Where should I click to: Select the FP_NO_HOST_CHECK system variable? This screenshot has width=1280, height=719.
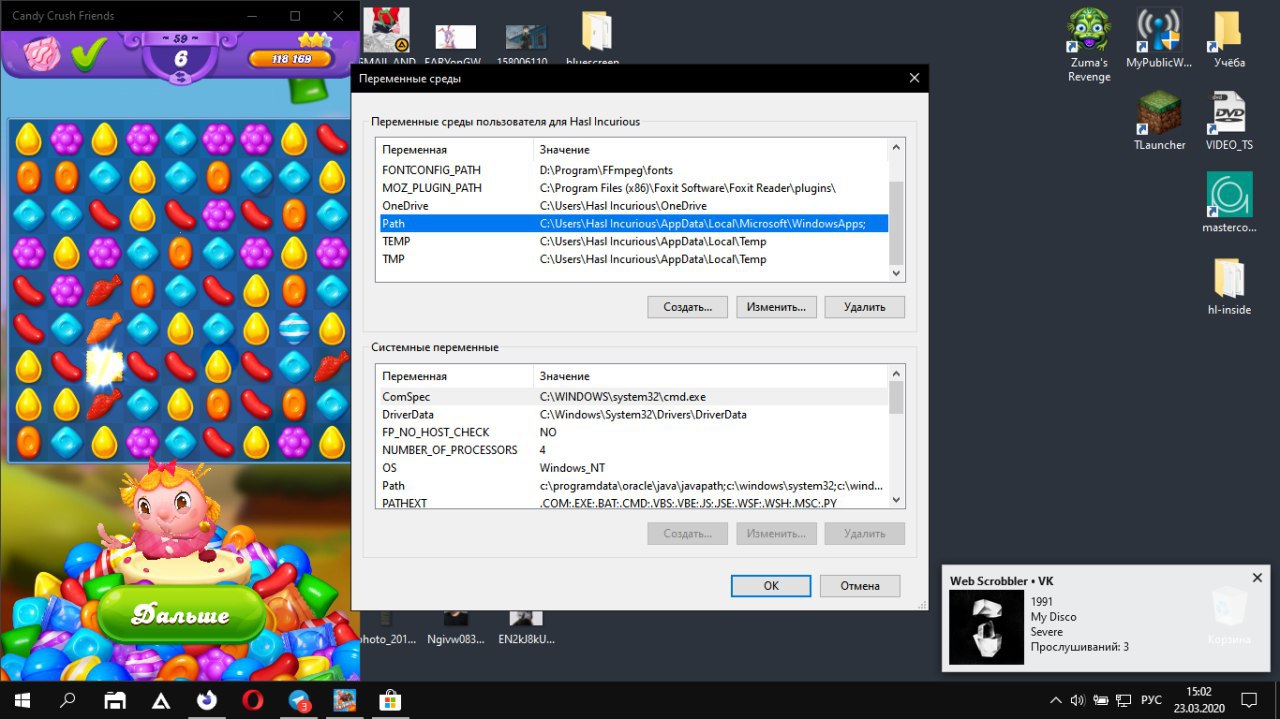point(632,432)
